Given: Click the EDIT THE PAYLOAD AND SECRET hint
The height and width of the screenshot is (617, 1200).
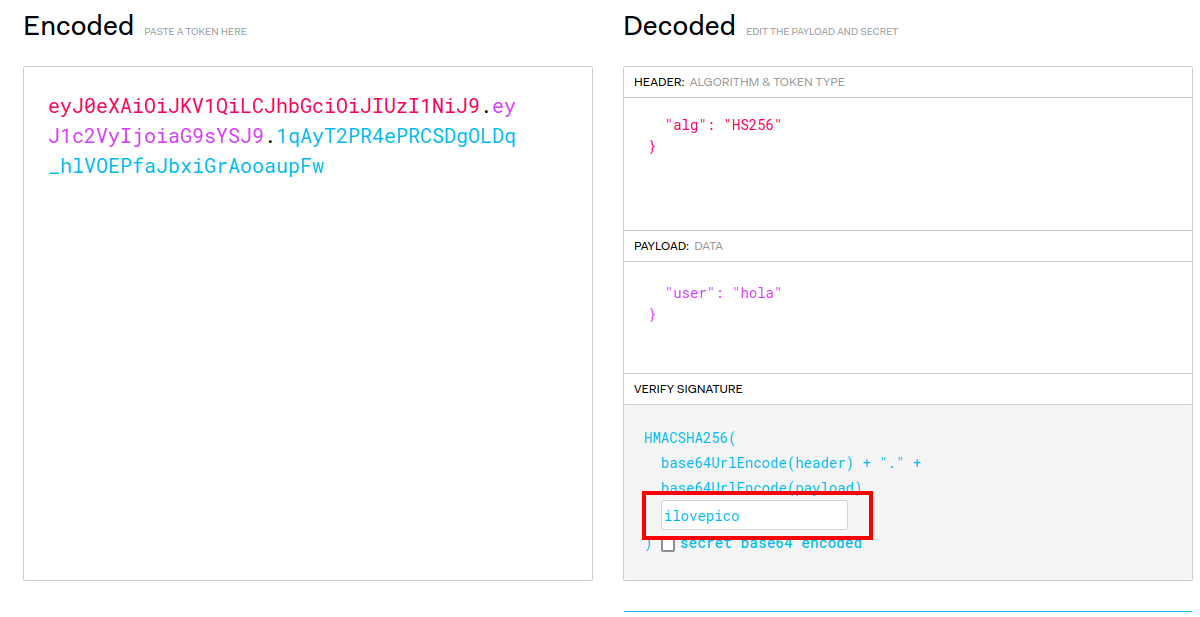Looking at the screenshot, I should point(822,32).
